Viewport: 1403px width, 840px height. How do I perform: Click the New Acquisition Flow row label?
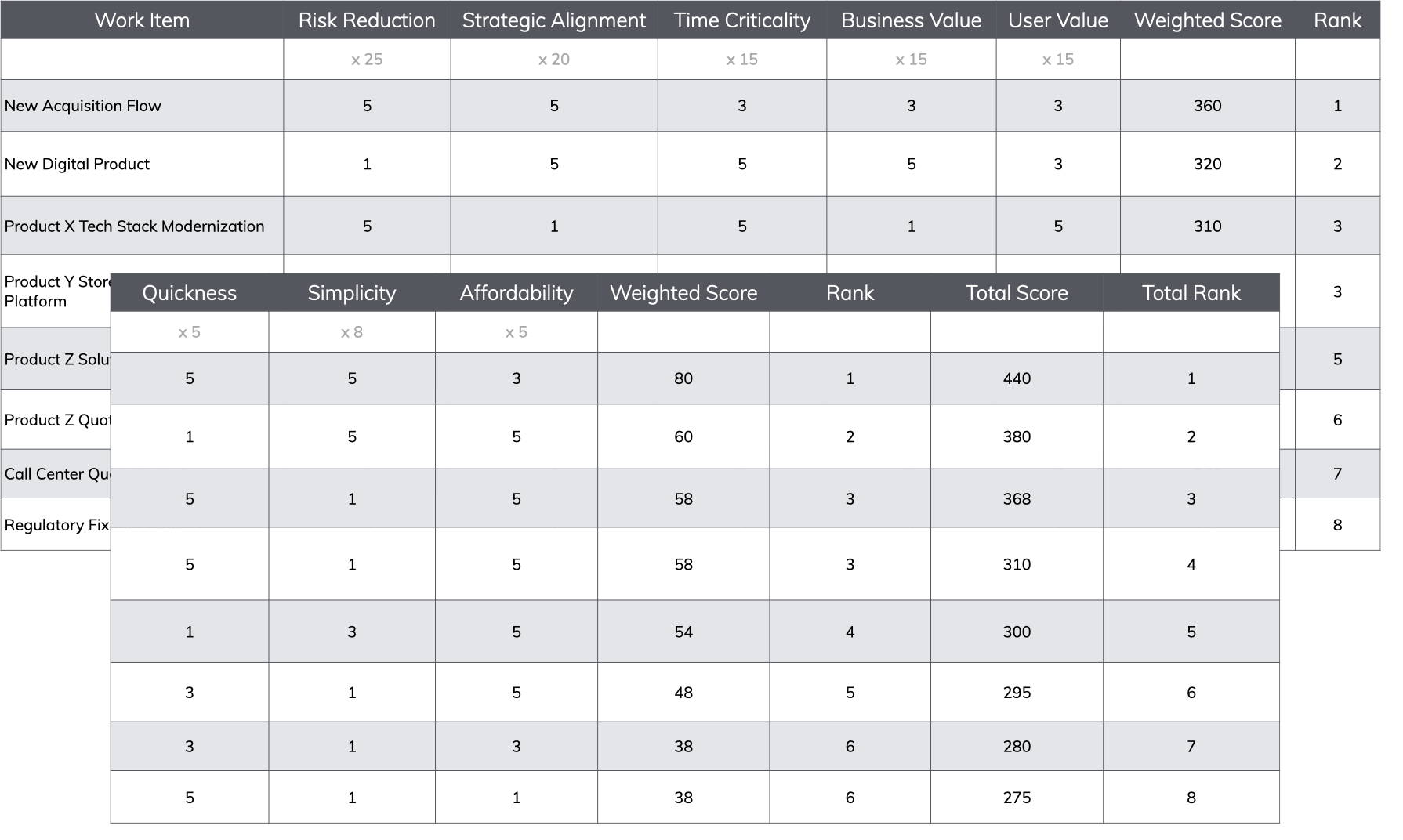pyautogui.click(x=142, y=106)
